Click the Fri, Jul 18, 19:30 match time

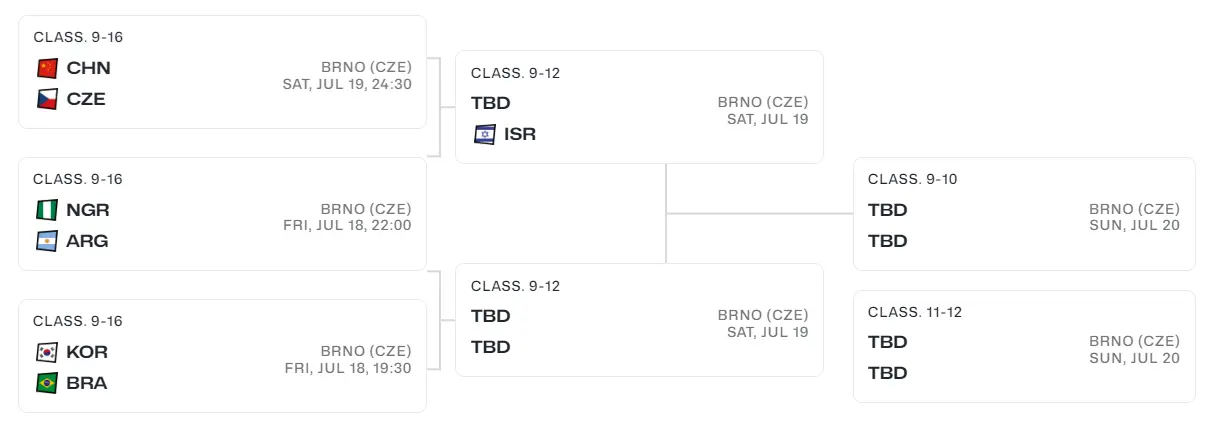click(347, 368)
